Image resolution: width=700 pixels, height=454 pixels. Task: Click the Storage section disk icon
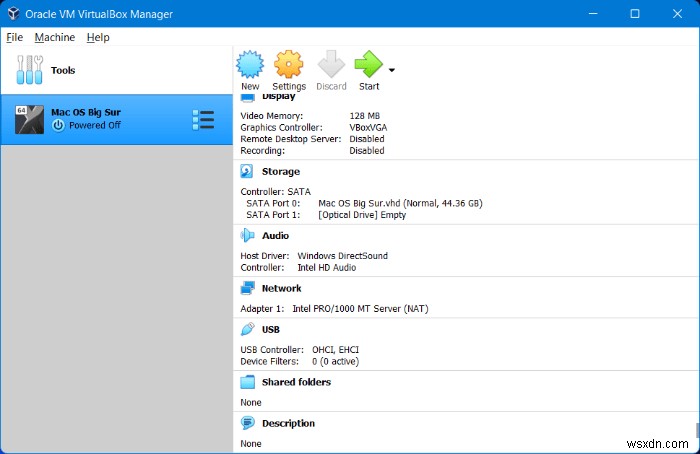(247, 171)
